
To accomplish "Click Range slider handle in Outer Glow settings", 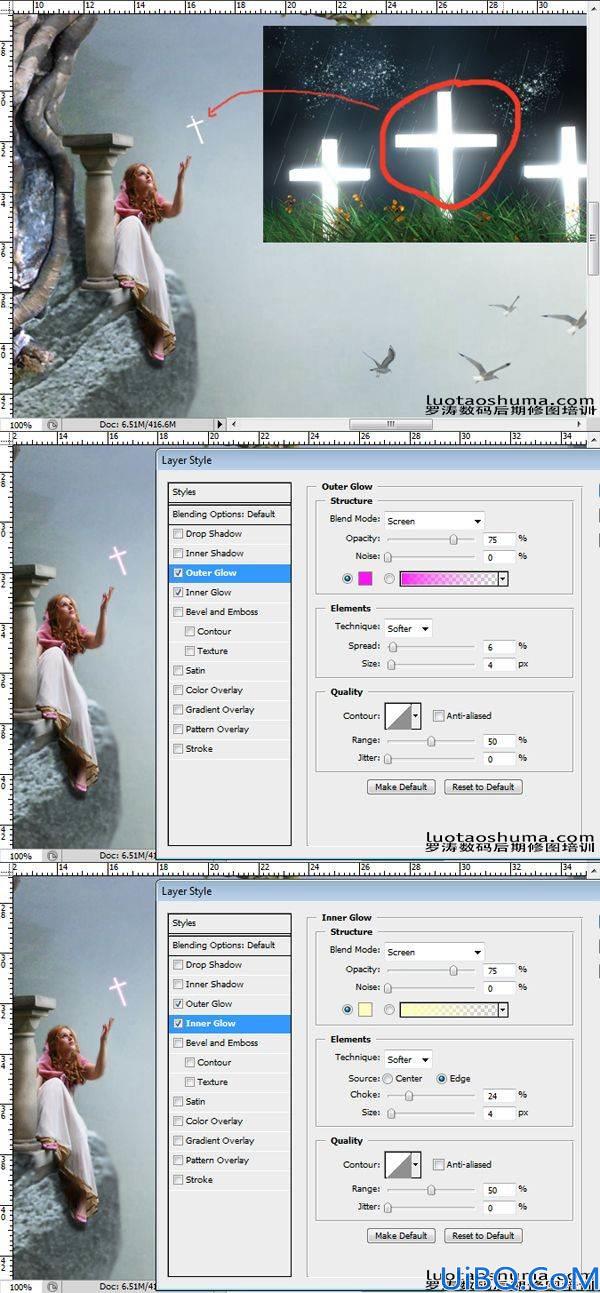I will [x=431, y=742].
